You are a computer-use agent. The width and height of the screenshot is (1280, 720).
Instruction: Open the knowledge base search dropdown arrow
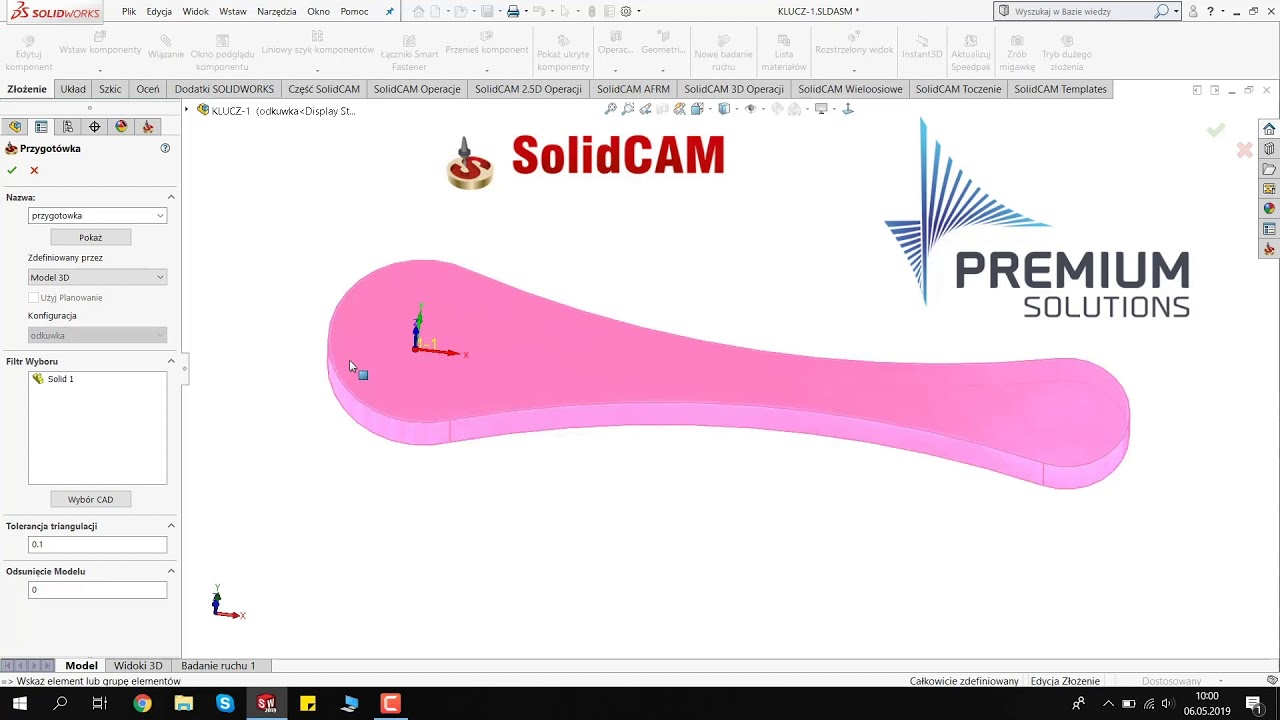click(1176, 12)
